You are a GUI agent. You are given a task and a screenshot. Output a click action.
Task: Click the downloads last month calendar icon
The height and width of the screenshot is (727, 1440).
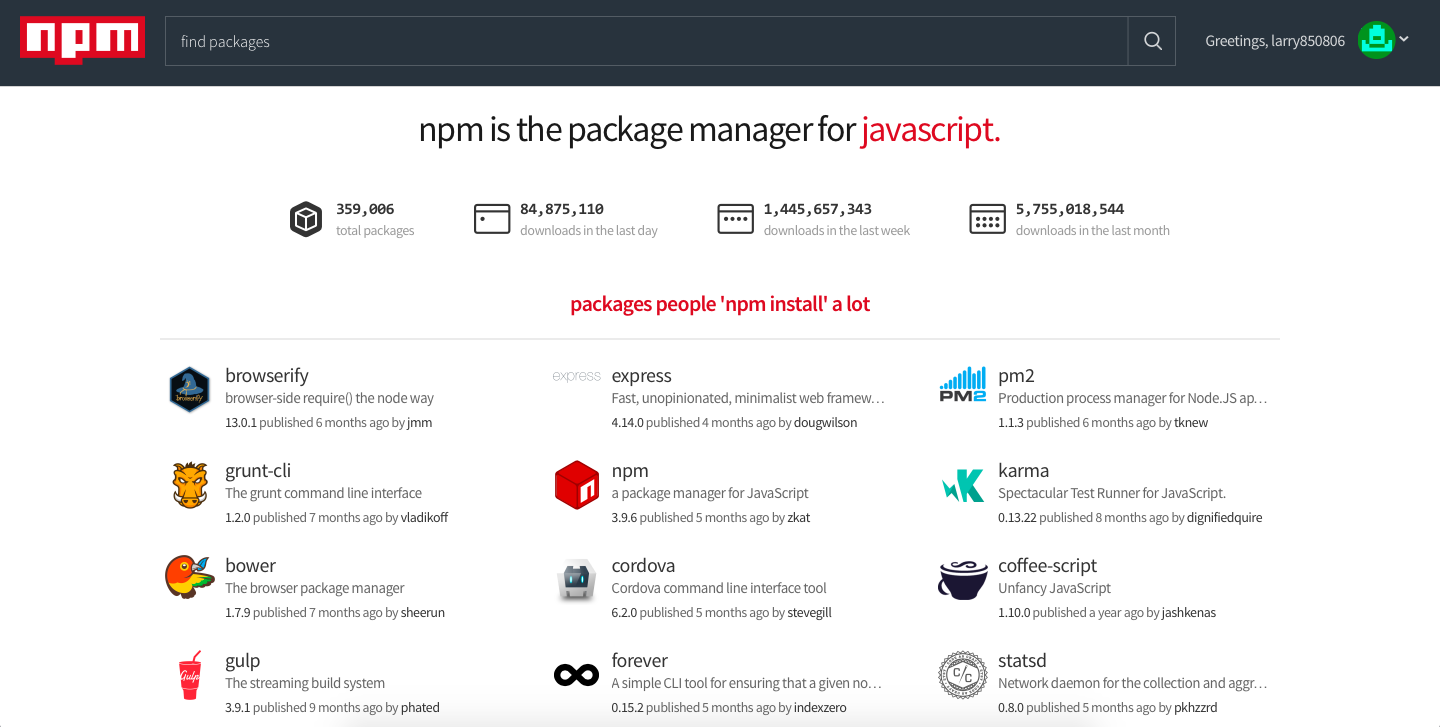987,219
